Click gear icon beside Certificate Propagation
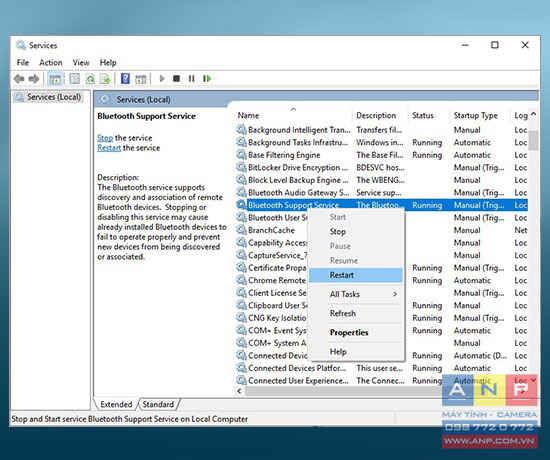The image size is (550, 460). 241,267
